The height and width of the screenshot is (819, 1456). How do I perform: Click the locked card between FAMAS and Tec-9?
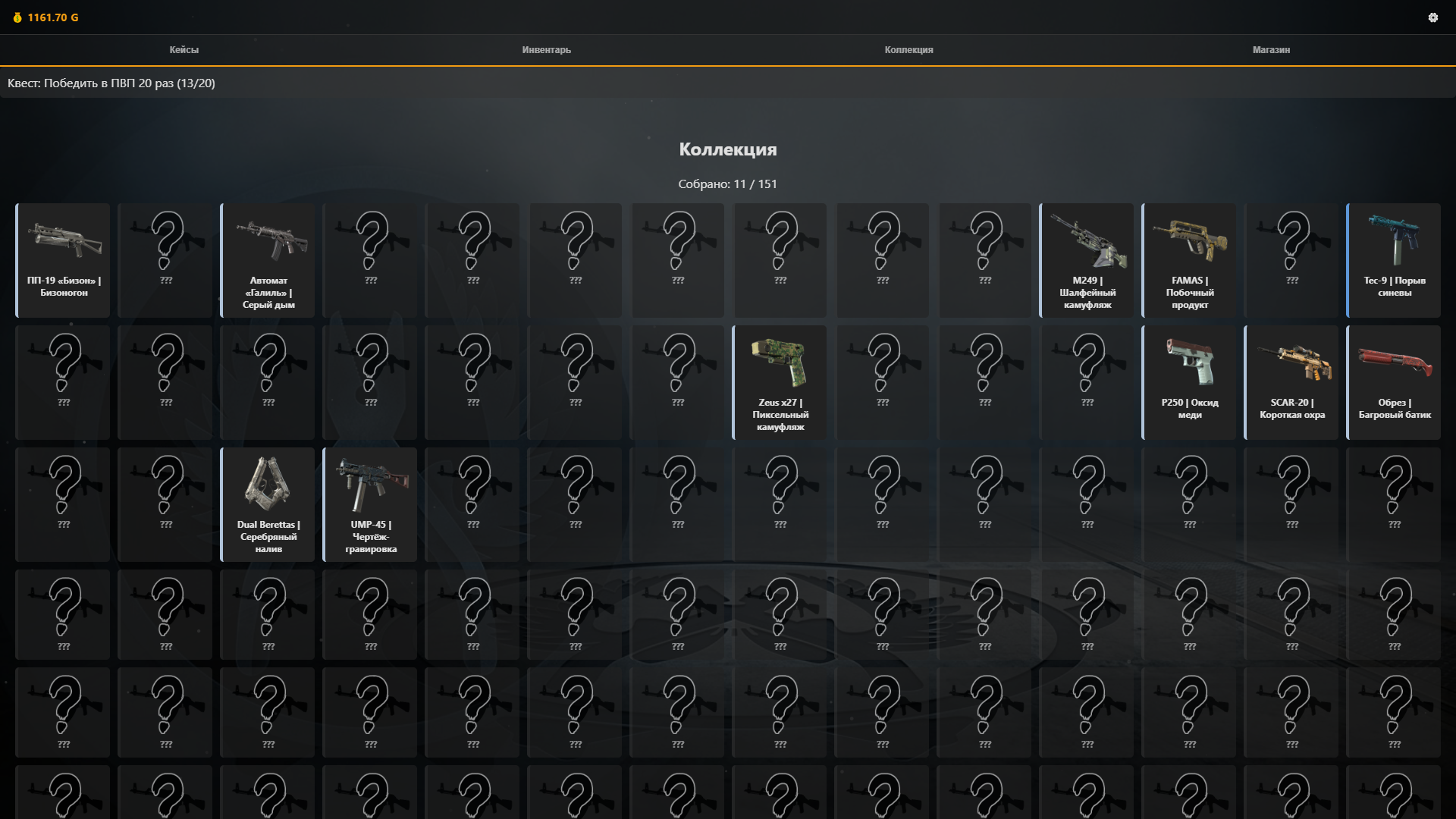[1291, 260]
